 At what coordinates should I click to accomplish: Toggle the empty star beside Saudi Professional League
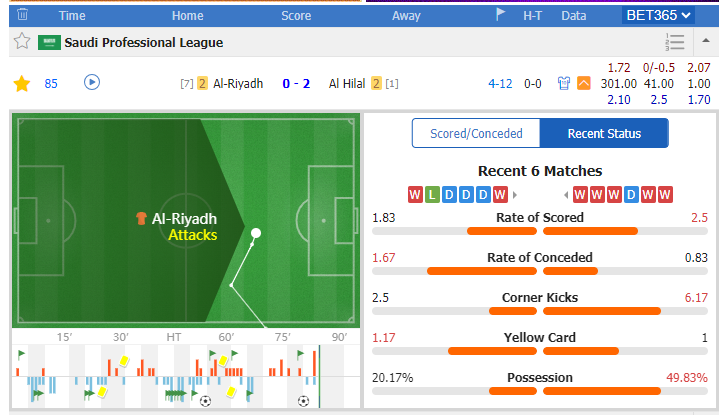pos(22,42)
